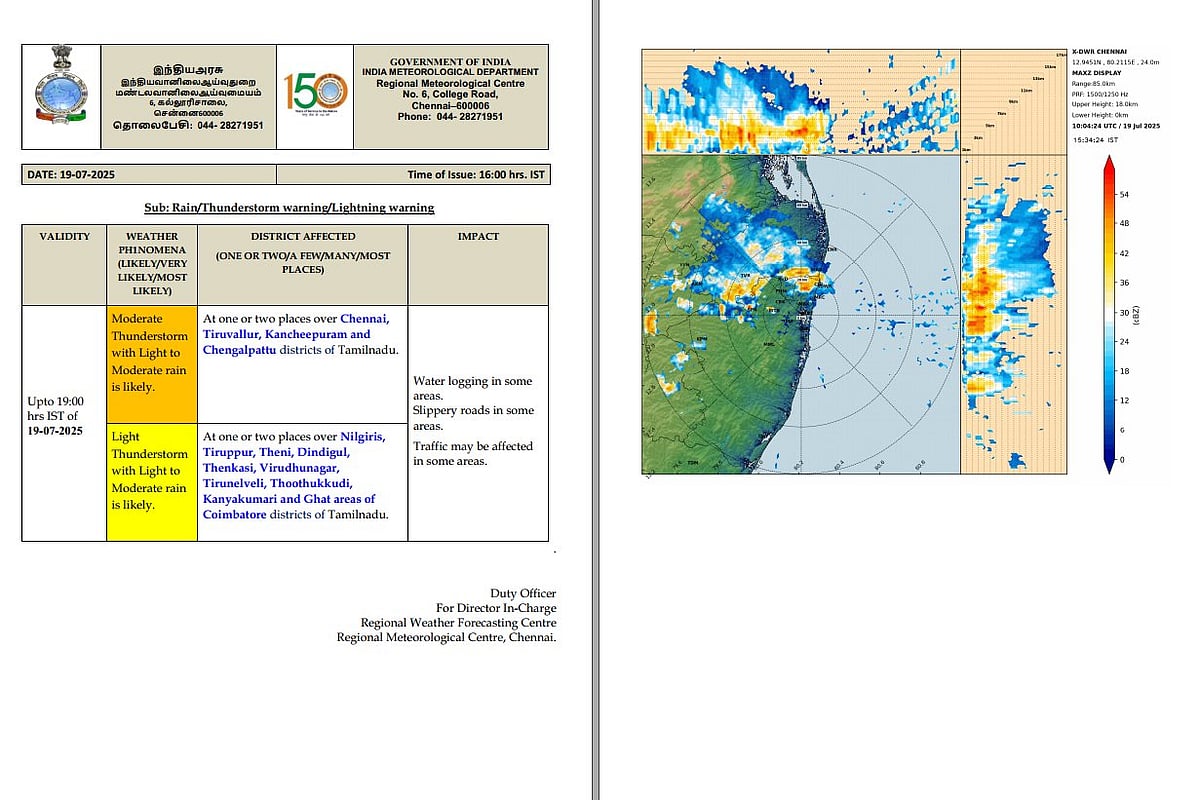Click the X-DWR CHENNAI radar info text
Viewport: 1200px width, 800px height.
[x=1098, y=51]
